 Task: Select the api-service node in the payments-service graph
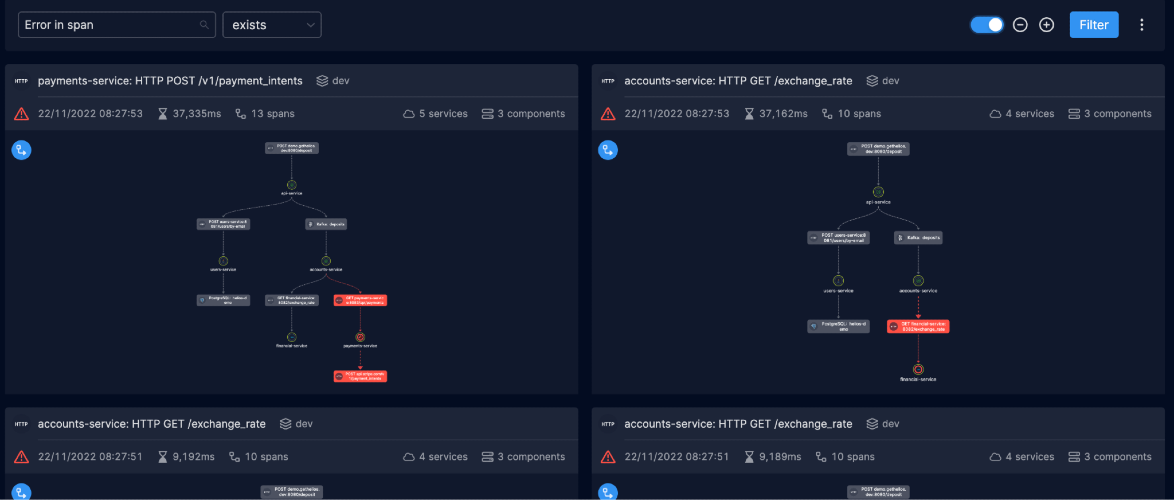coord(292,185)
